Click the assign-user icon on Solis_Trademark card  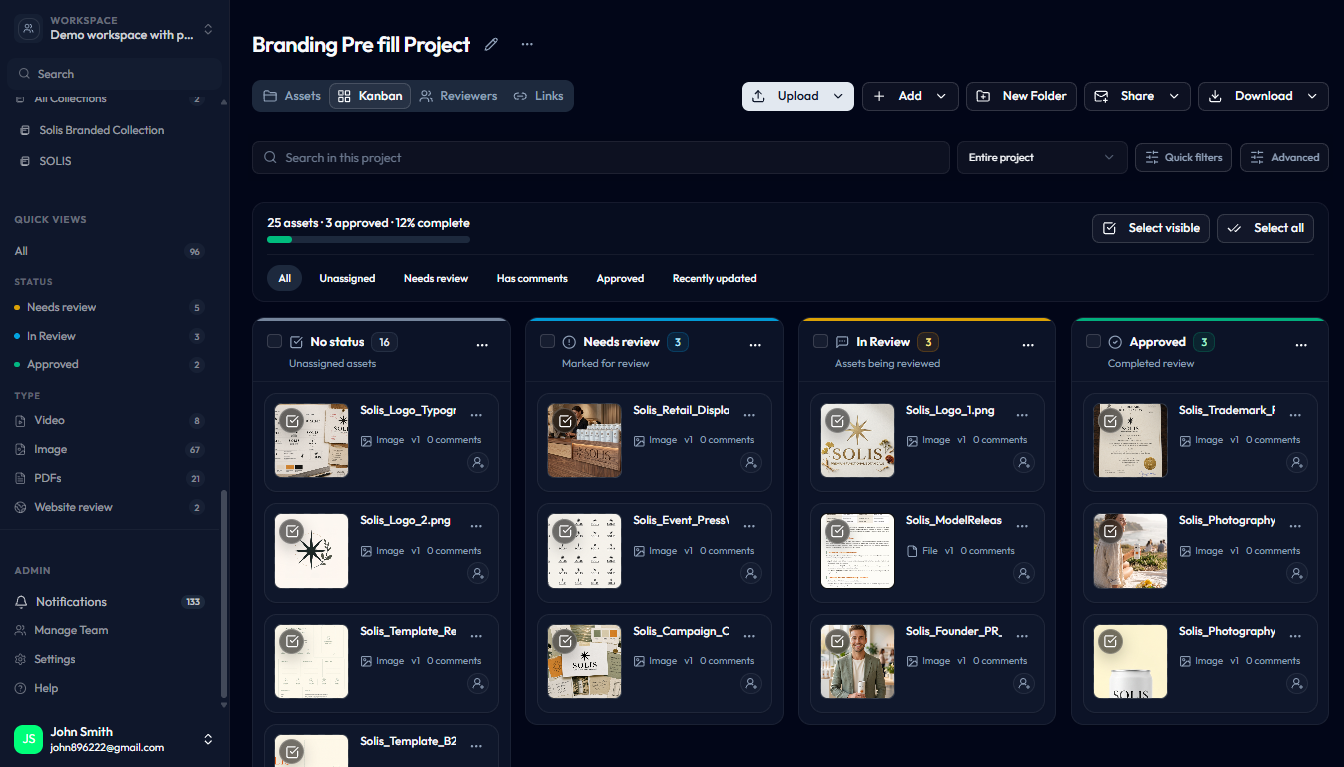coord(1297,463)
